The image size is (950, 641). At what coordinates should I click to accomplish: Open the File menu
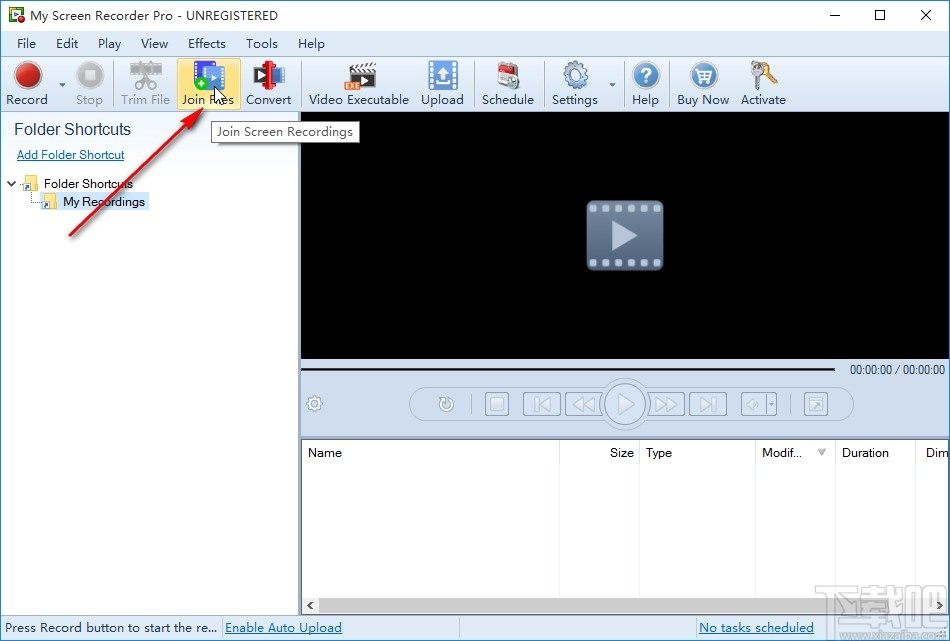pos(26,44)
